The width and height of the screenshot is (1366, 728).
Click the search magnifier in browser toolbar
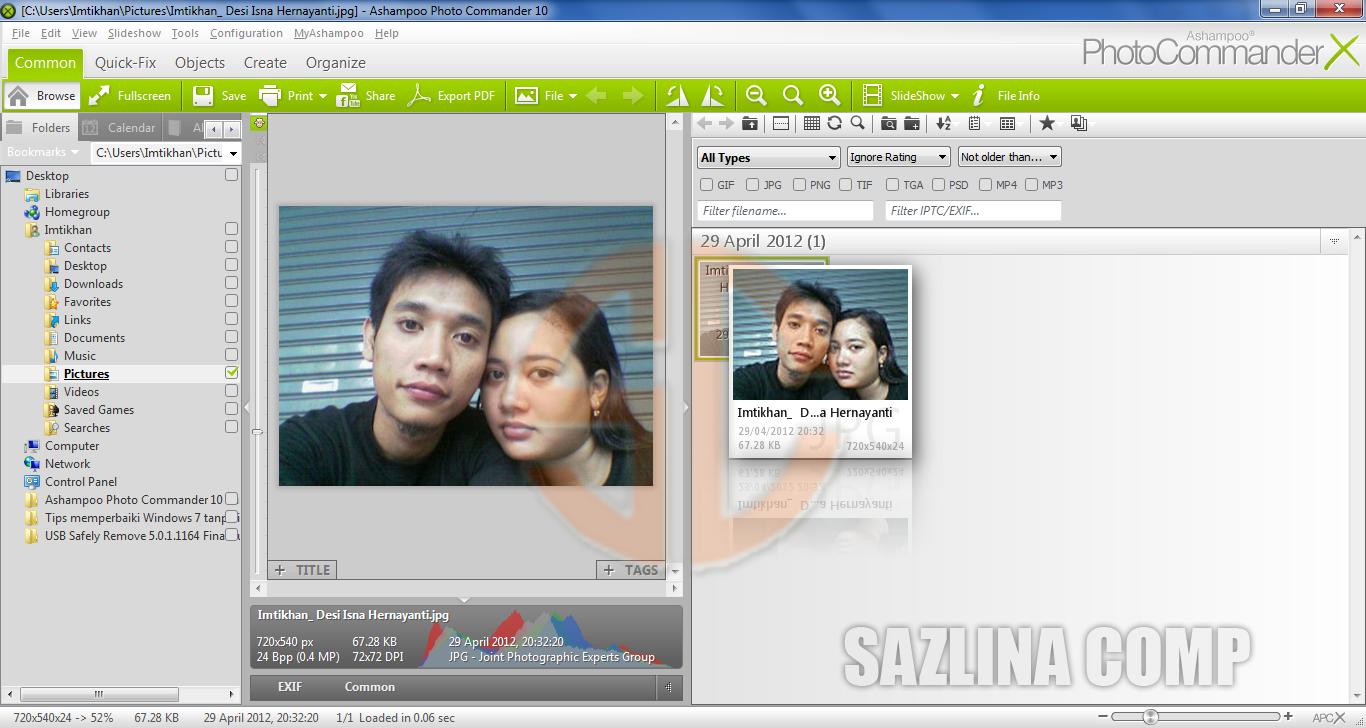[857, 123]
